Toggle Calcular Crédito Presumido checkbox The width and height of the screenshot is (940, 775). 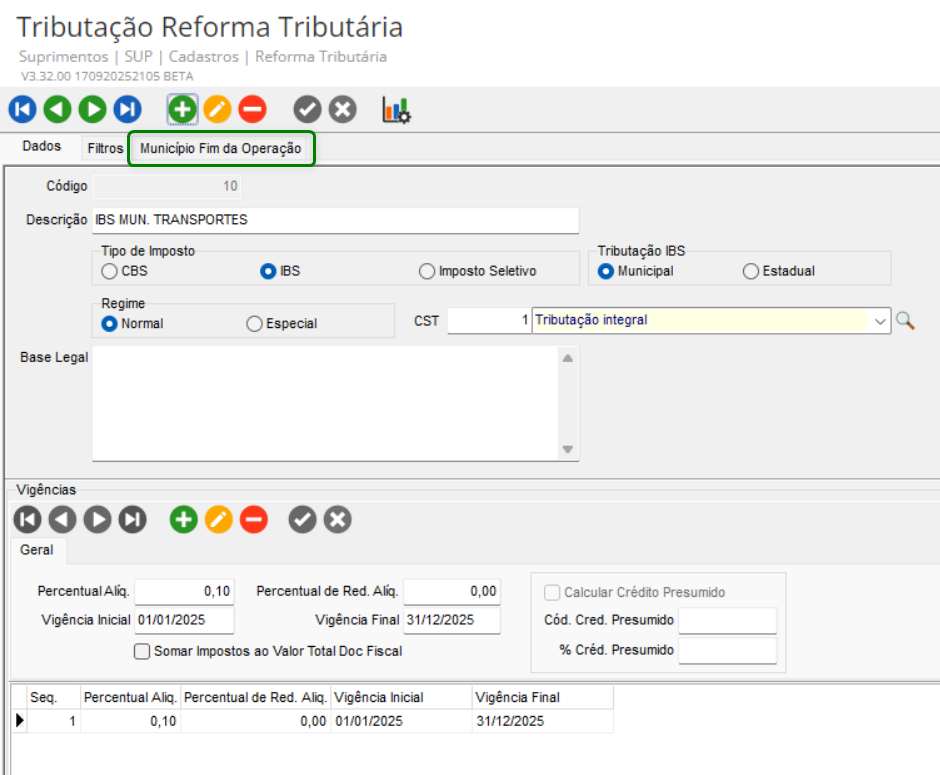(x=552, y=593)
